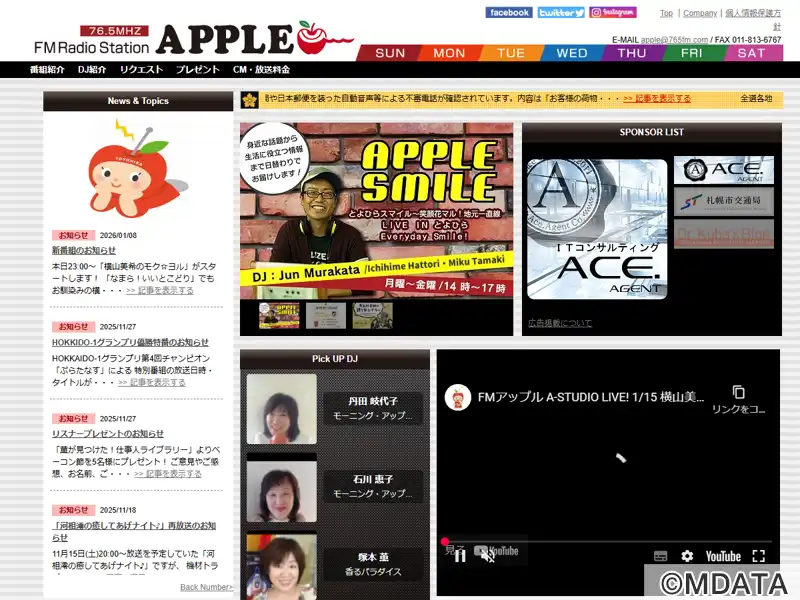Open 番組紹介 menu item
This screenshot has height=600, width=800.
(47, 69)
